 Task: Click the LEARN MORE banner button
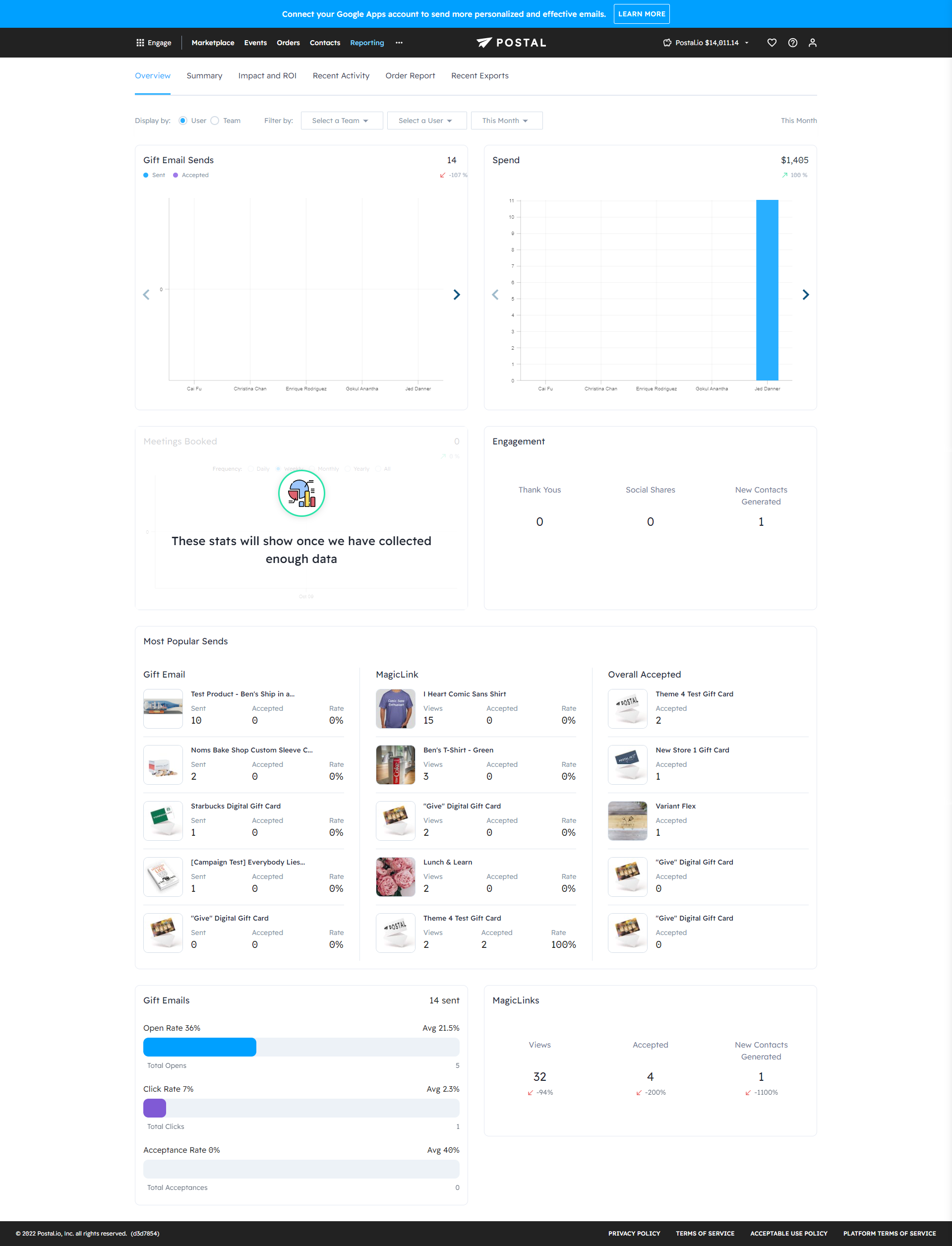(641, 14)
